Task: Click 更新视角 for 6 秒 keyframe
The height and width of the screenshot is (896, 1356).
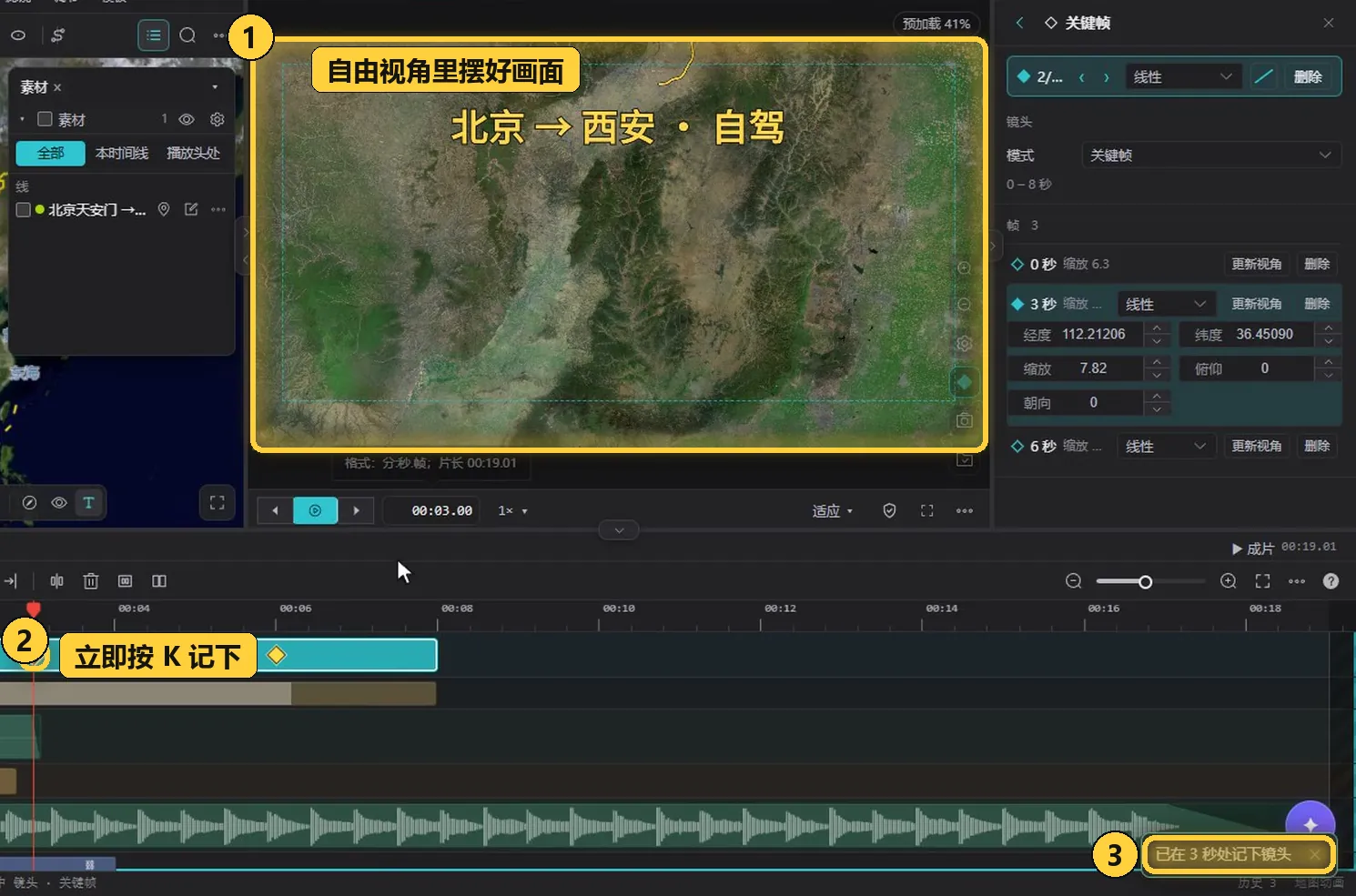Action: 1256,446
